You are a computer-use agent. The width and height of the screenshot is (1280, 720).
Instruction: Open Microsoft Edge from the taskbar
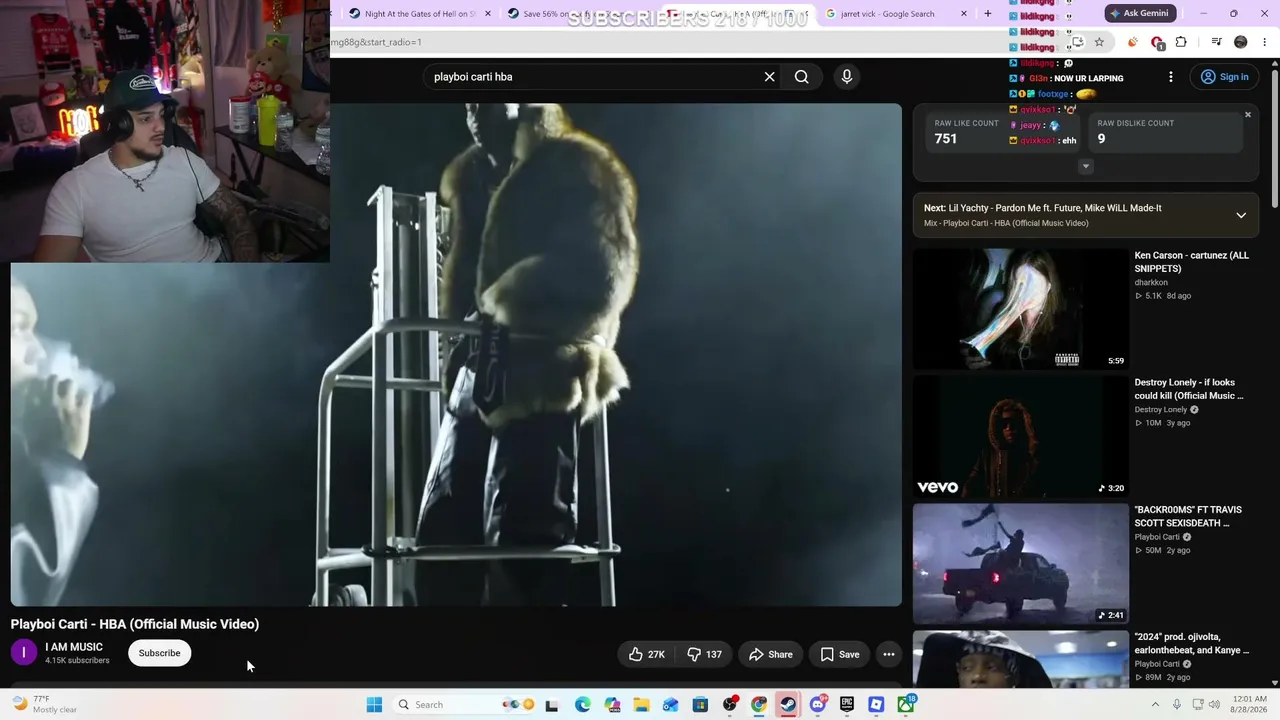click(x=583, y=705)
